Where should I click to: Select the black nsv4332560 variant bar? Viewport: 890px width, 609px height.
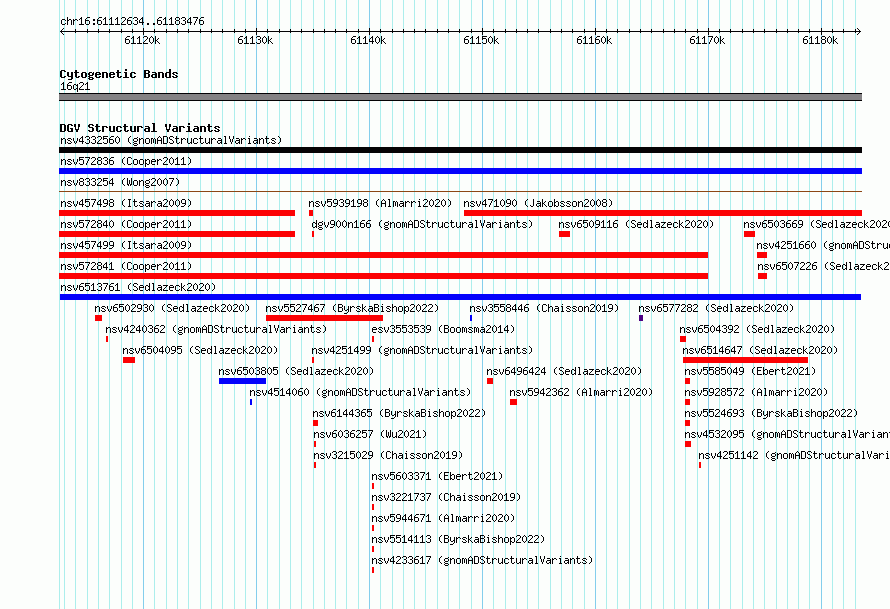[x=460, y=150]
